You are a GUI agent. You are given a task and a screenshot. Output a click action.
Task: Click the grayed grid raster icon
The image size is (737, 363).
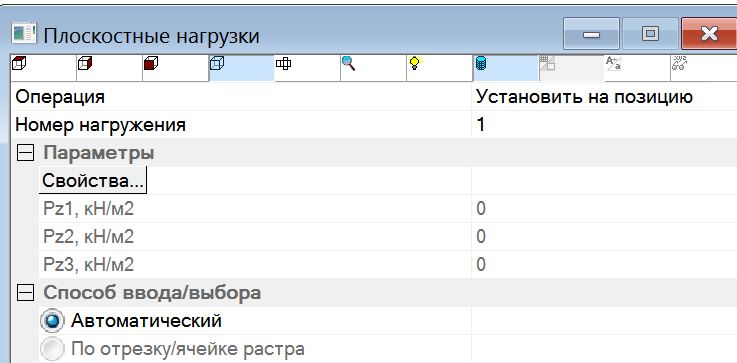(x=547, y=63)
